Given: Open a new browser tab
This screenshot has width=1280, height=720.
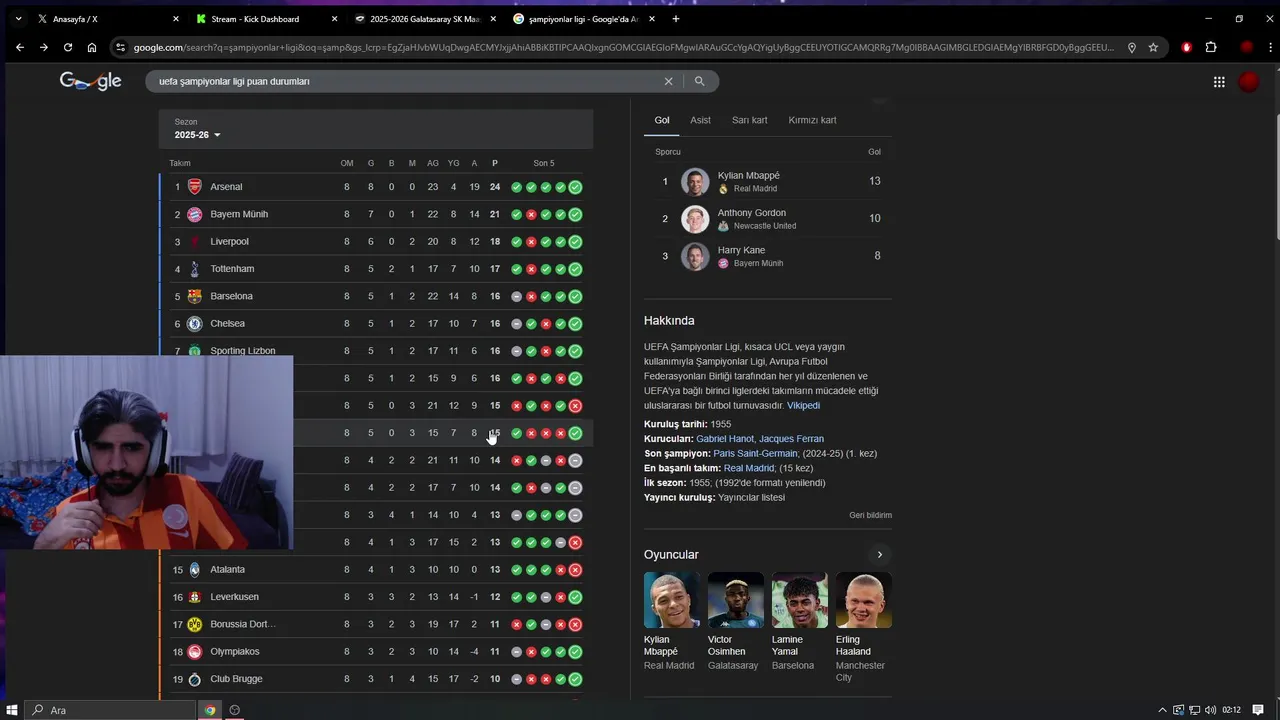Looking at the screenshot, I should tap(676, 18).
